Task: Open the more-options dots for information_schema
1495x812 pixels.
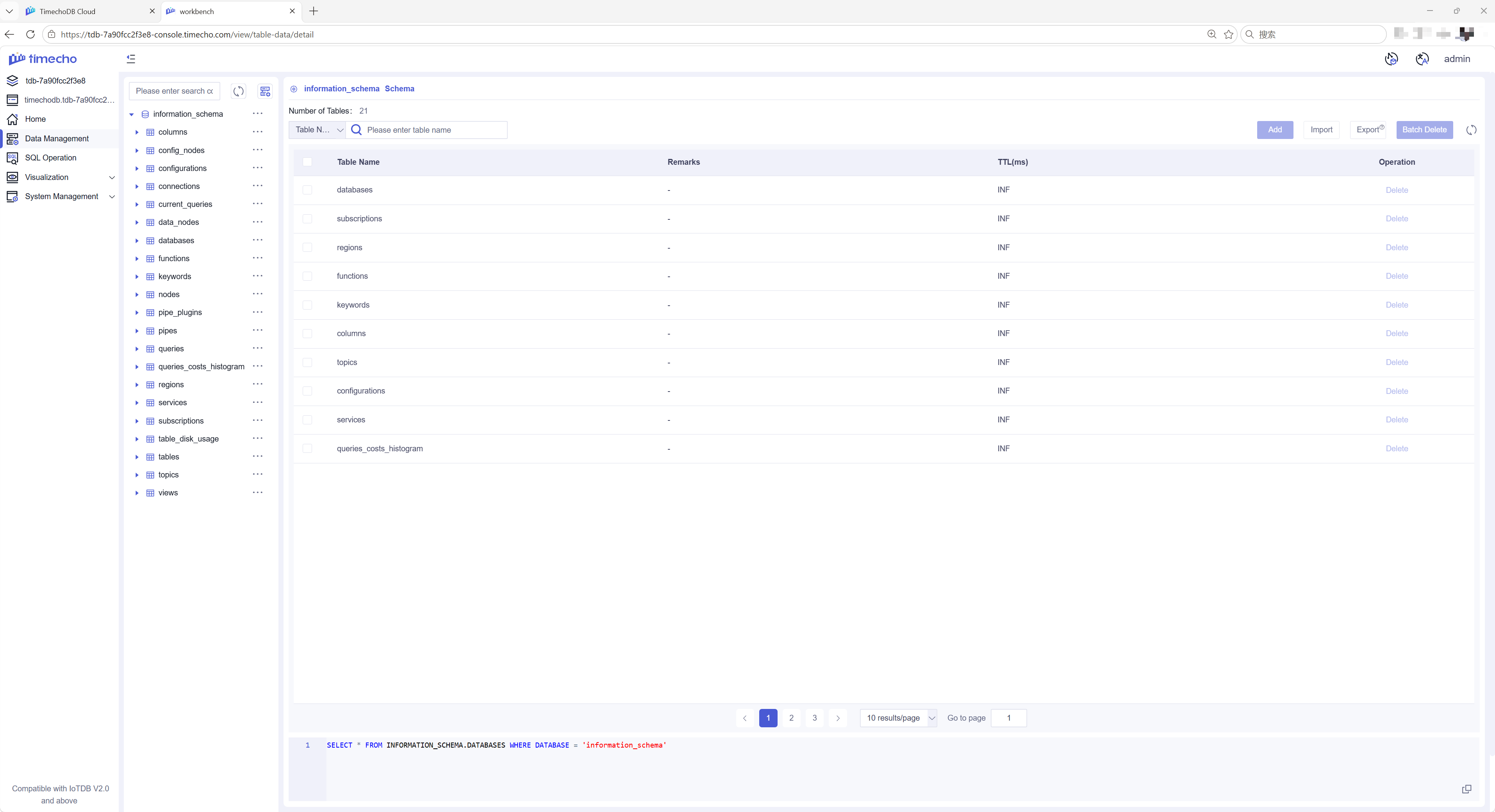Action: click(258, 114)
